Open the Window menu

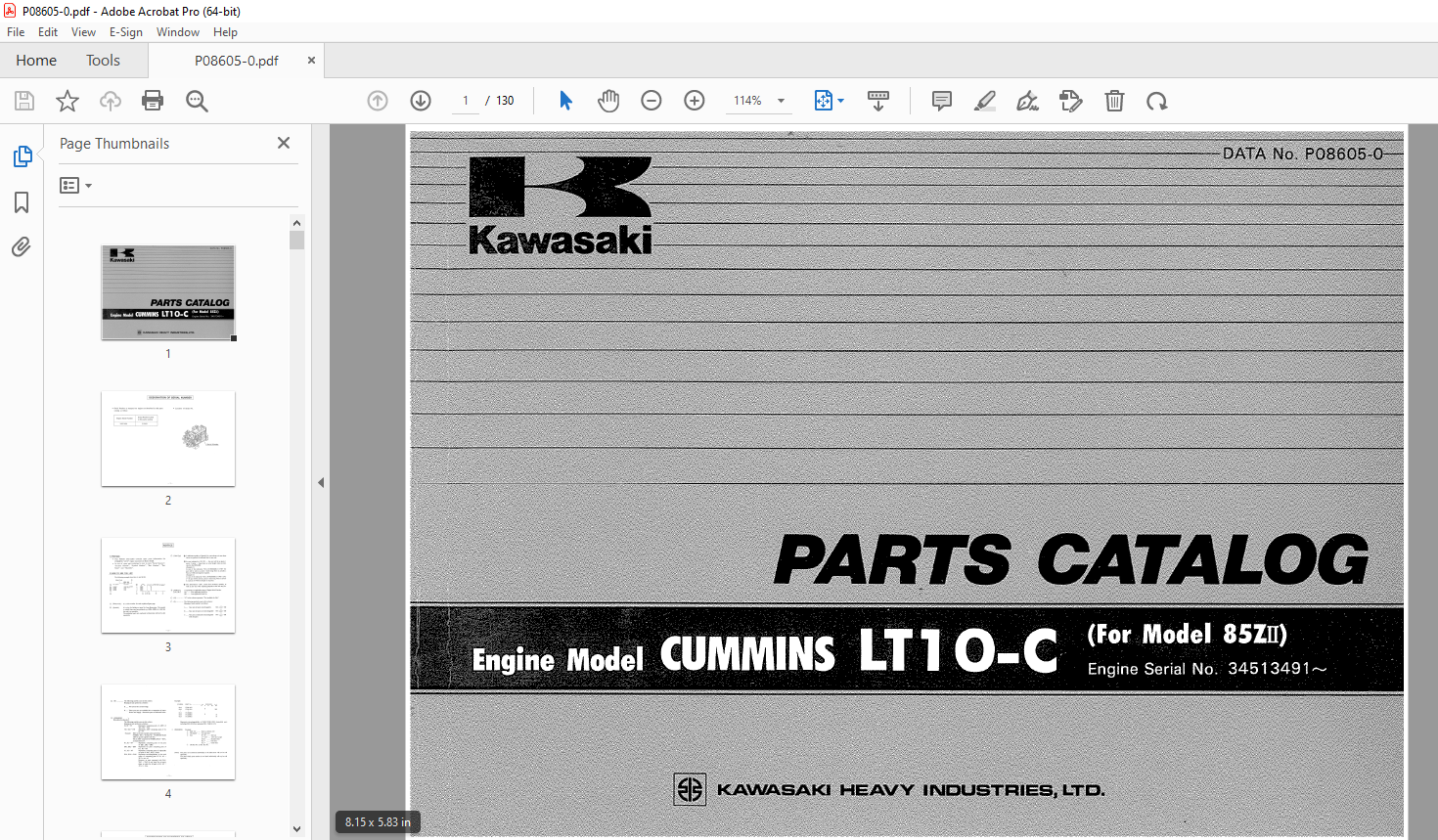(x=178, y=32)
